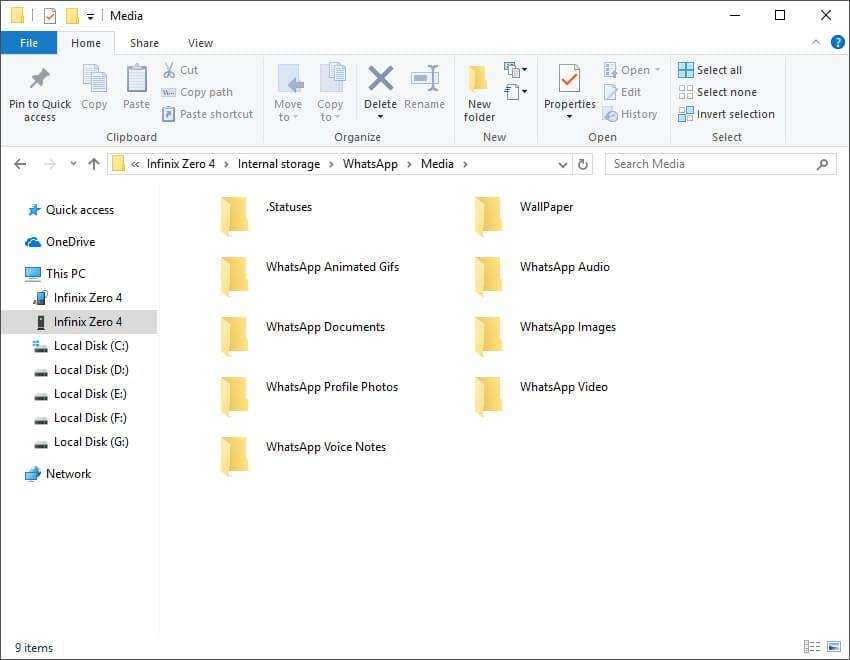Viewport: 850px width, 660px height.
Task: Click Internal storage in the breadcrumb
Action: [x=279, y=164]
